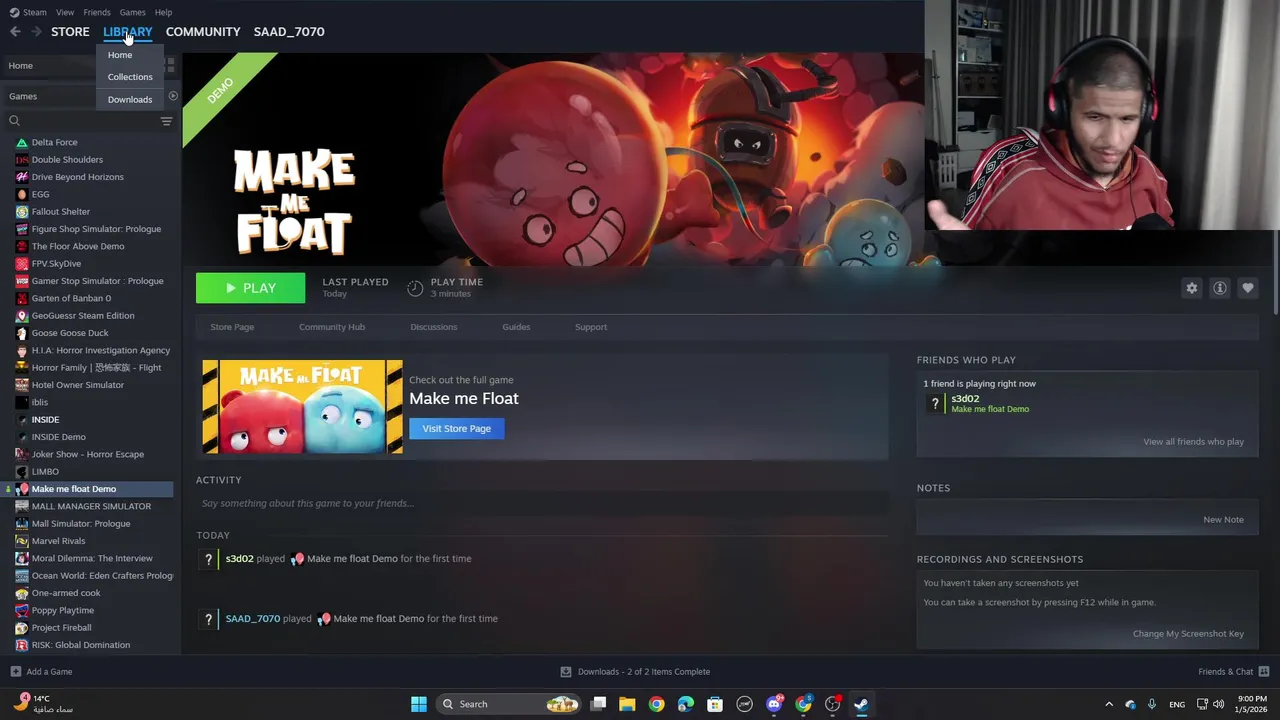Open the Games menu in menu bar
Image resolution: width=1280 pixels, height=720 pixels.
pyautogui.click(x=132, y=12)
